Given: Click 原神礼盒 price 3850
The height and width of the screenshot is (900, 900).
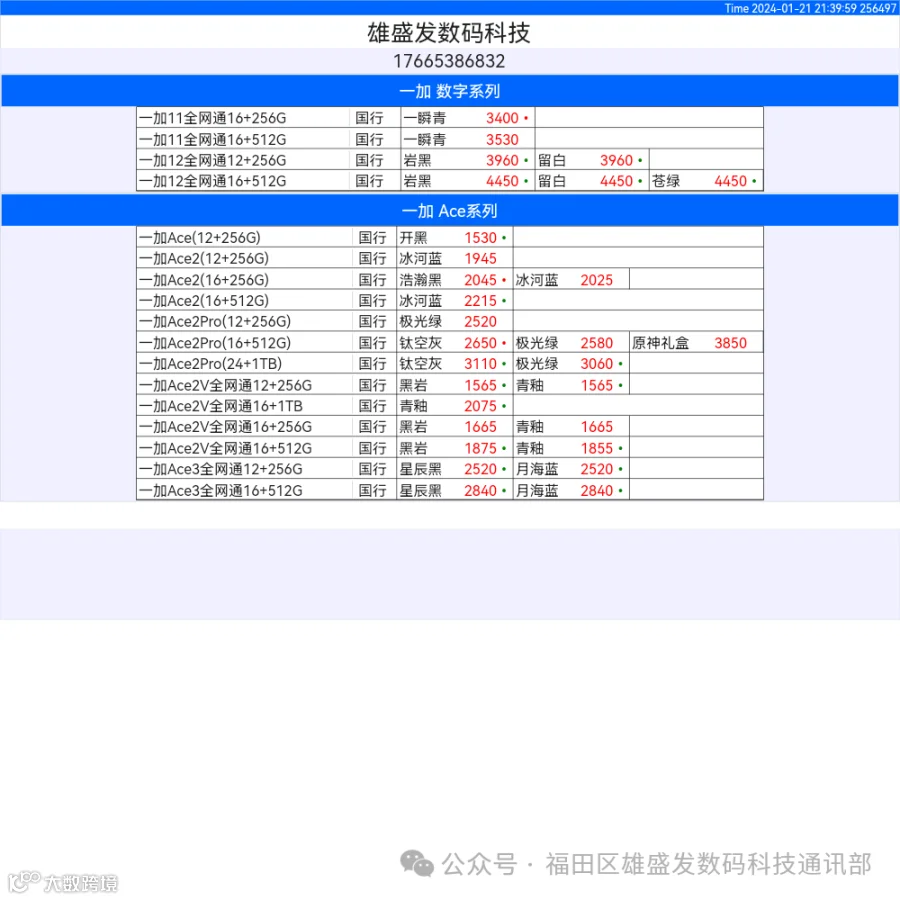Looking at the screenshot, I should [731, 343].
